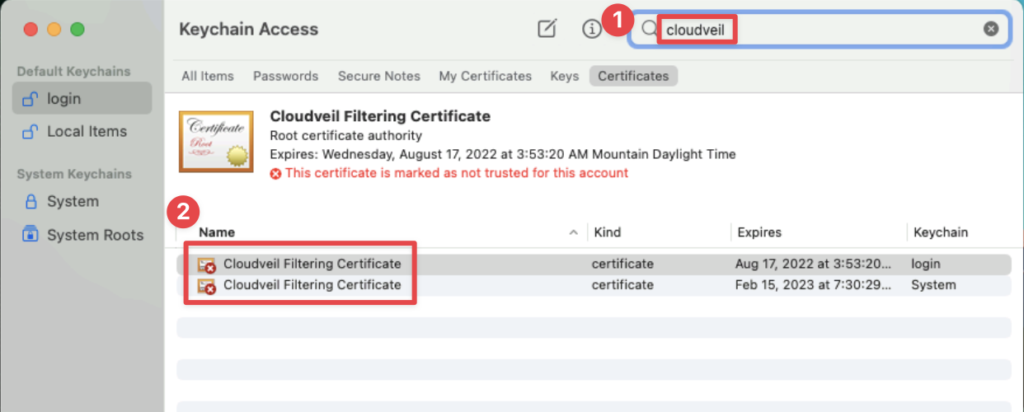Click the login keychain unlock icon

[30, 99]
